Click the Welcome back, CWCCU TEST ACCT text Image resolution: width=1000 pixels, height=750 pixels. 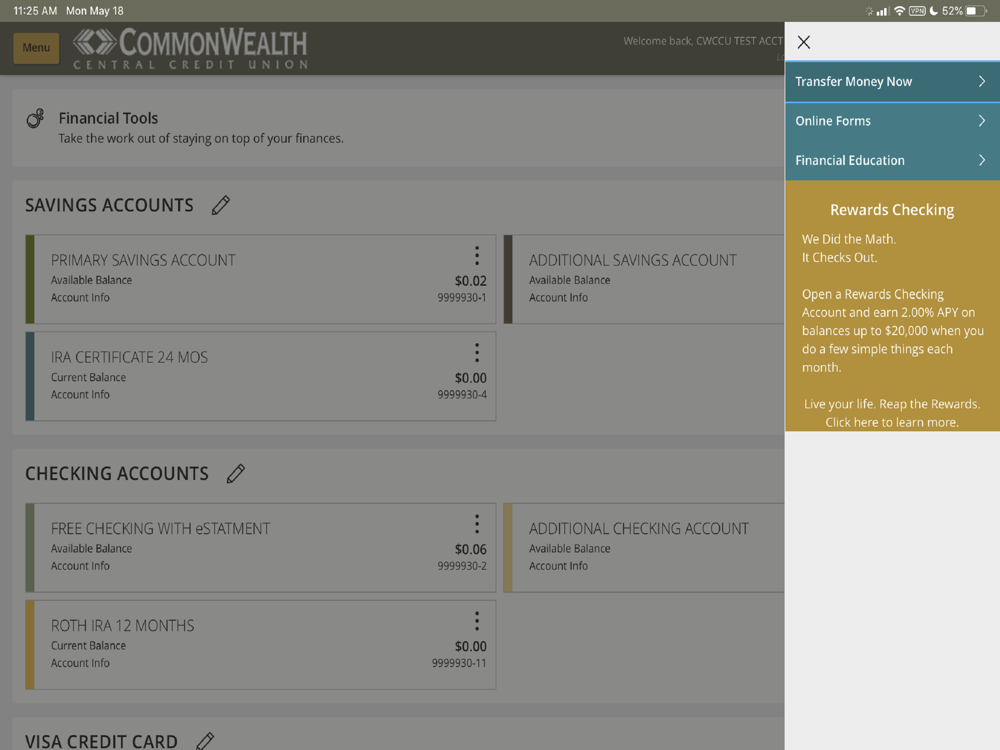point(703,41)
